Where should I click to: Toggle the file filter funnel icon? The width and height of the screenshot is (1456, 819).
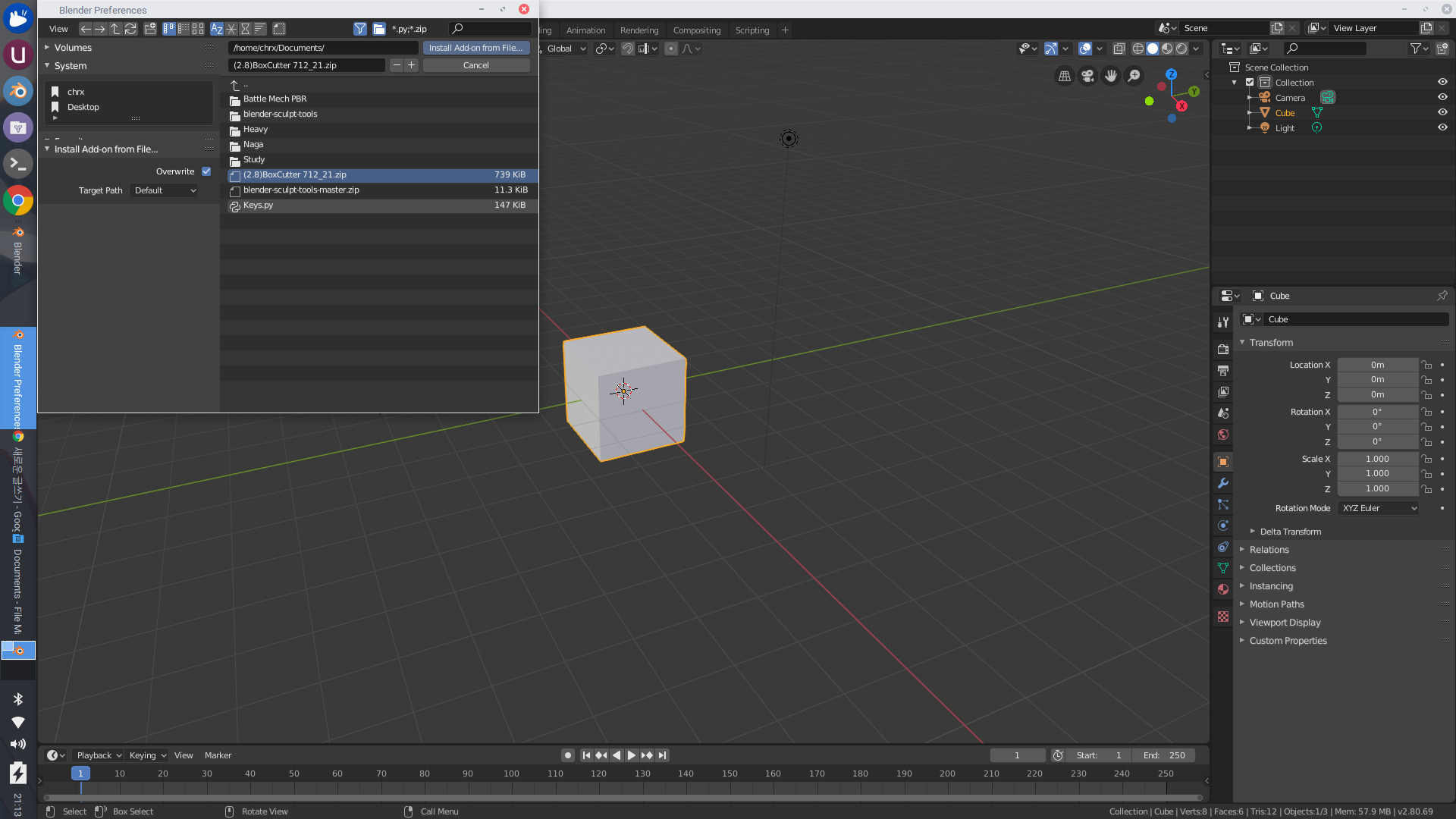(360, 29)
